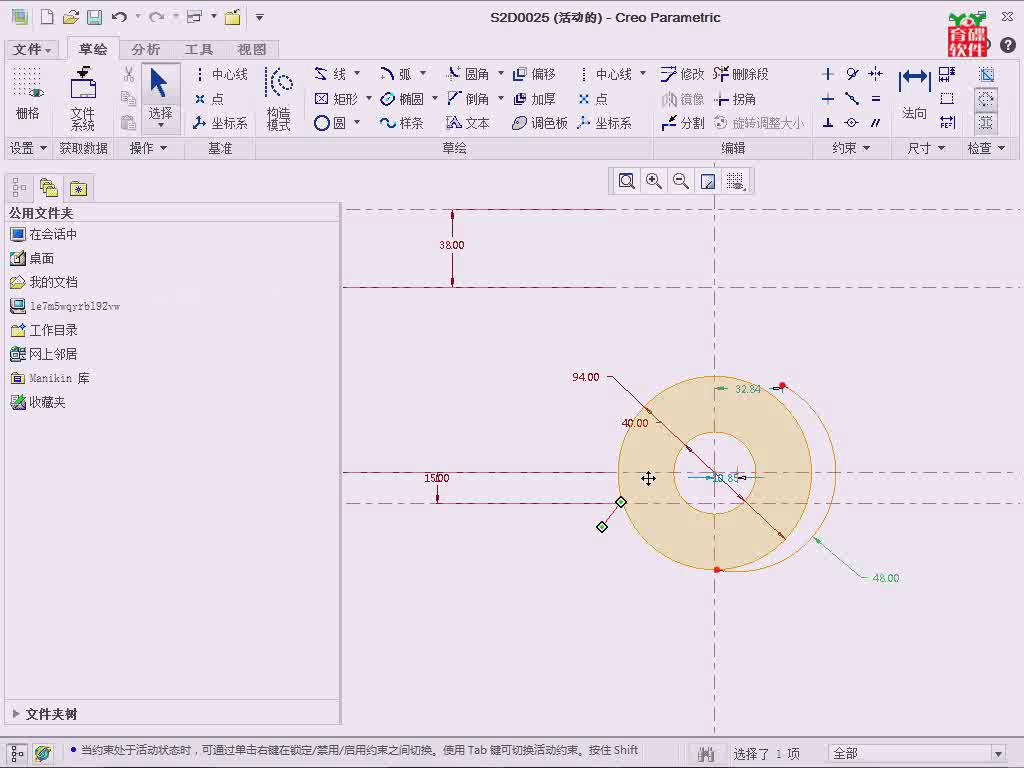Click the zoom in magnifier icon
The height and width of the screenshot is (768, 1024).
[654, 181]
